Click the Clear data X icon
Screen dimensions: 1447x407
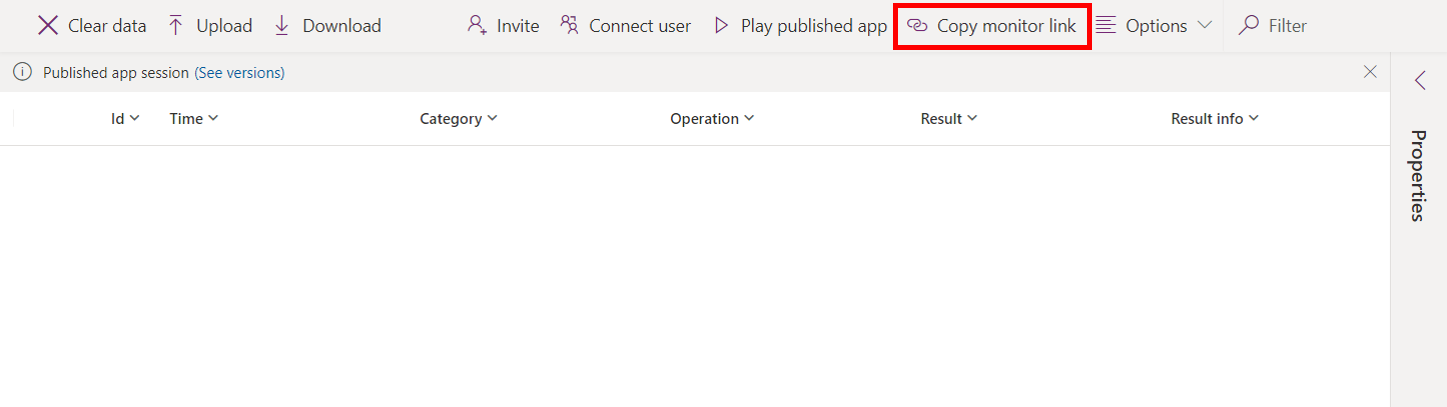47,26
